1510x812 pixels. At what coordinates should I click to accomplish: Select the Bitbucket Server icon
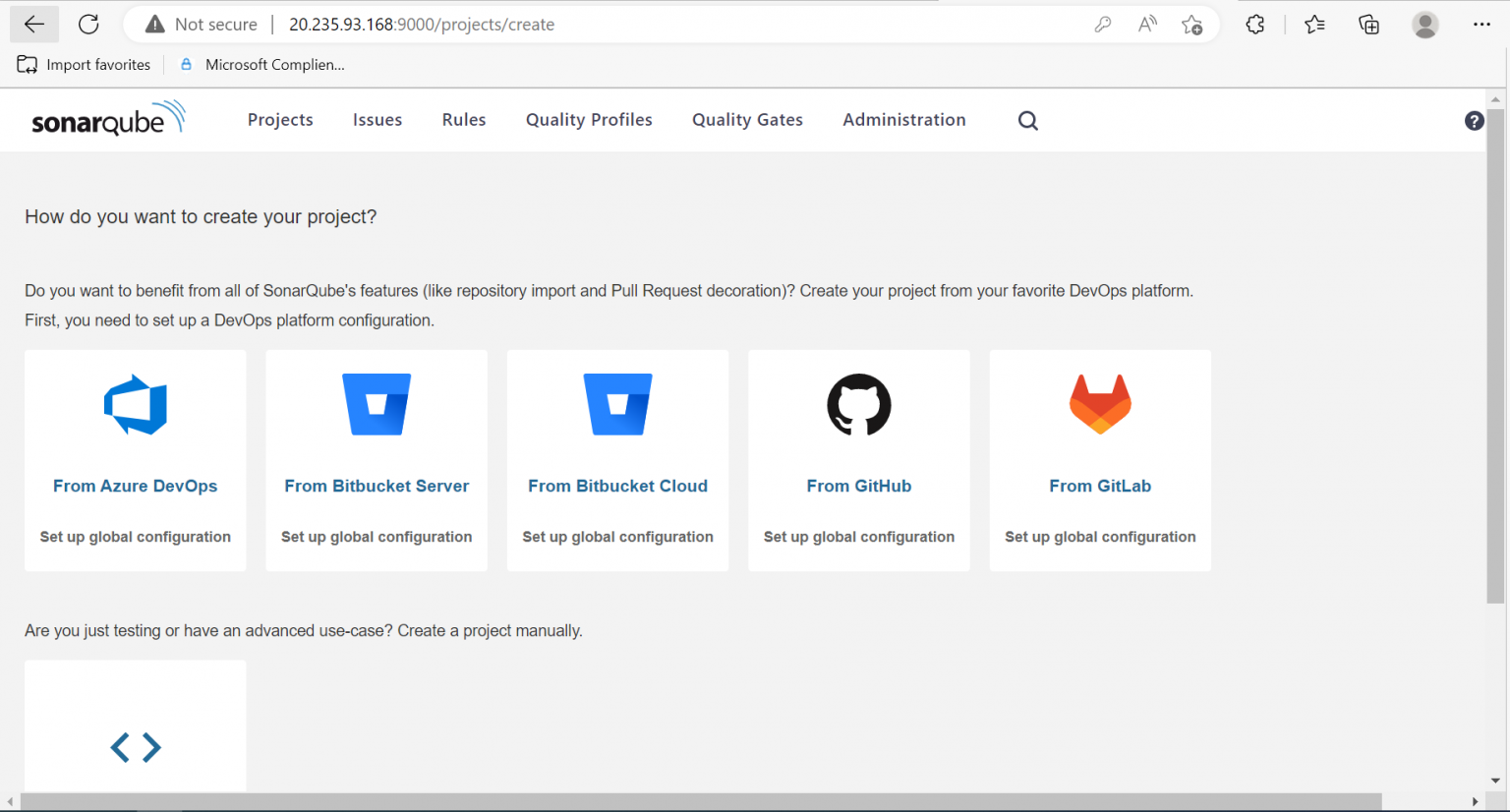pos(376,404)
